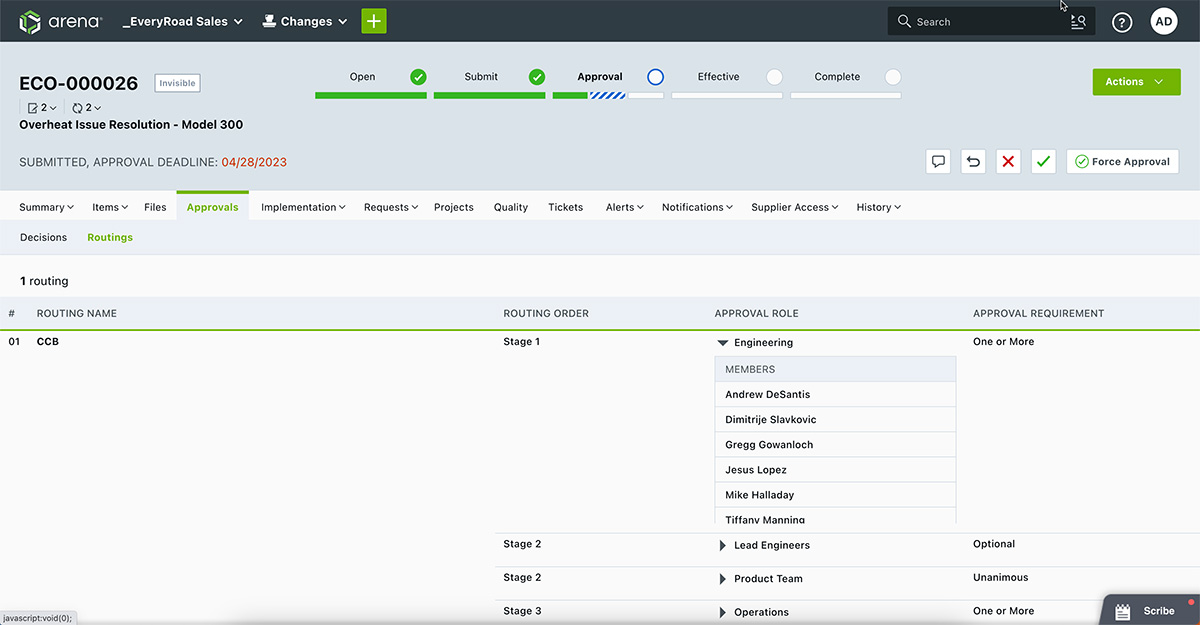Viewport: 1200px width, 625px height.
Task: Open the Quality tab
Action: point(510,207)
